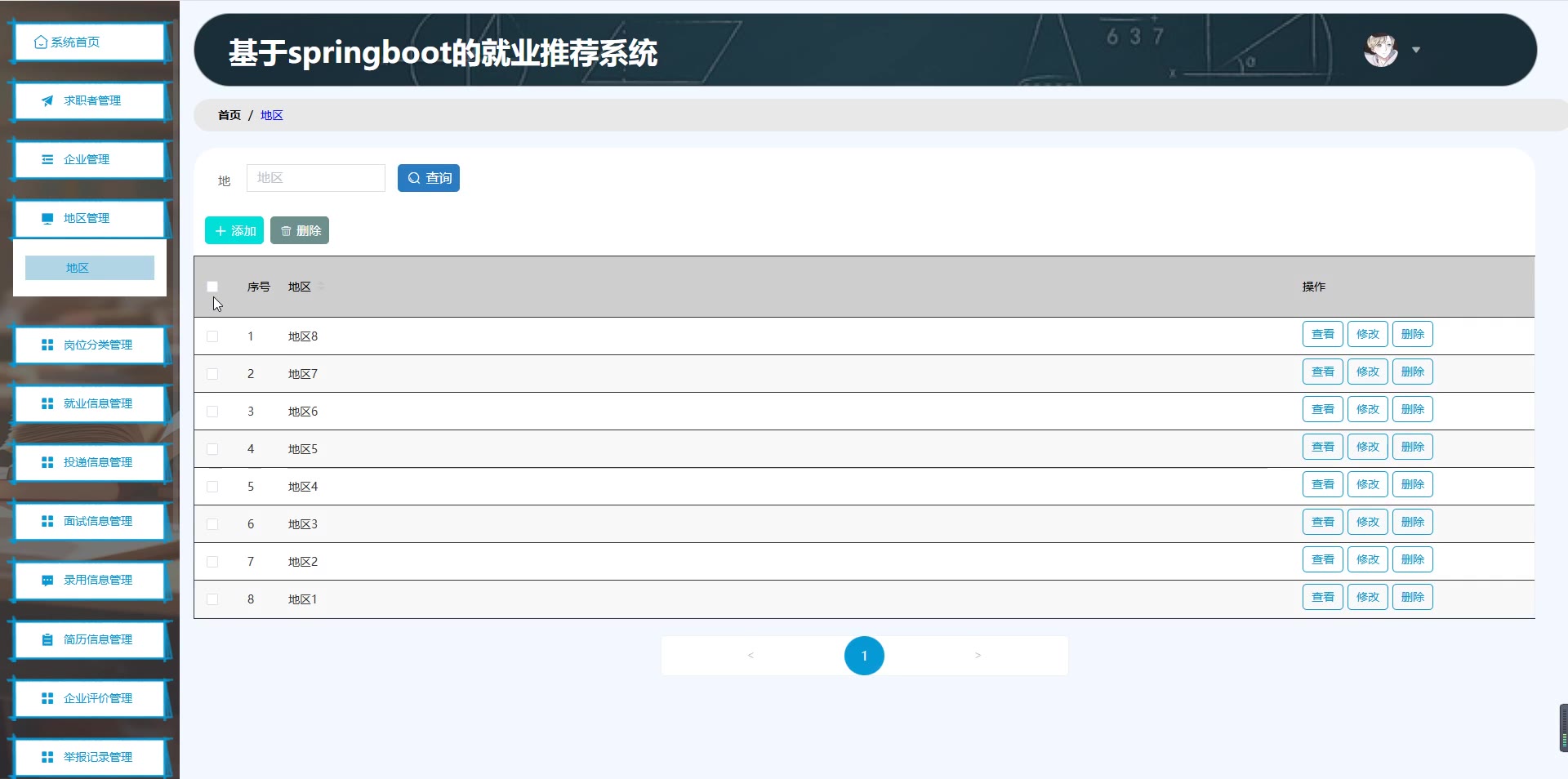The image size is (1568, 779).
Task: Click the page scrollbar at the right edge
Action: pos(1564,728)
